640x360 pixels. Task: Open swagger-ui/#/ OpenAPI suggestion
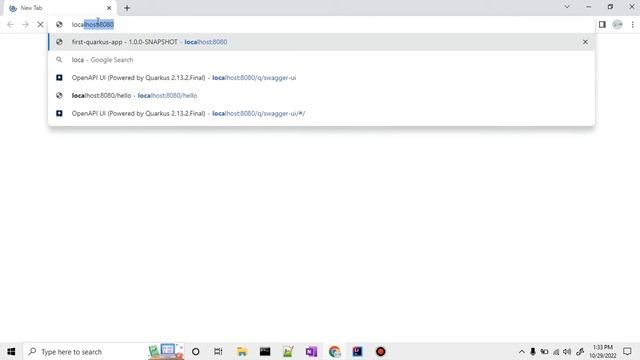[321, 113]
